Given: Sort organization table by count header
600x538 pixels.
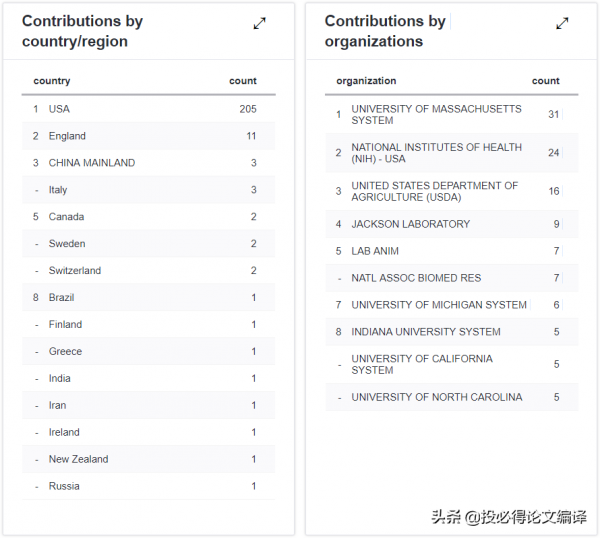Looking at the screenshot, I should click(546, 81).
